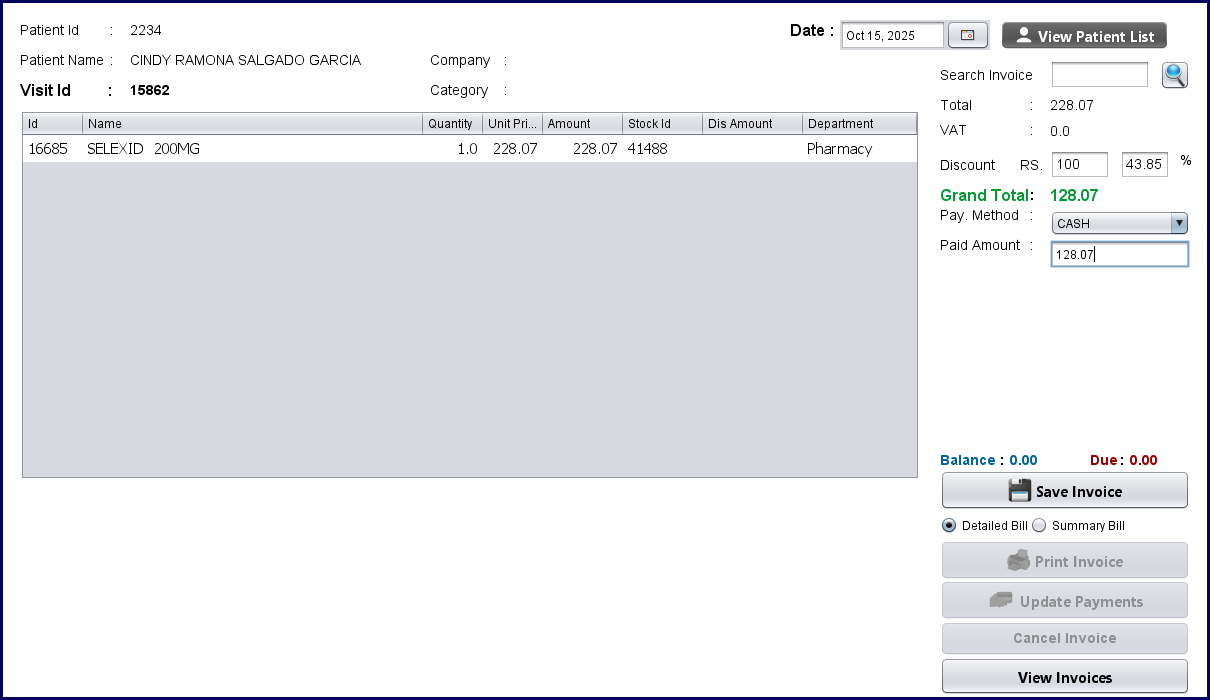This screenshot has width=1210, height=700.
Task: Click the Save Invoice button
Action: click(x=1064, y=491)
